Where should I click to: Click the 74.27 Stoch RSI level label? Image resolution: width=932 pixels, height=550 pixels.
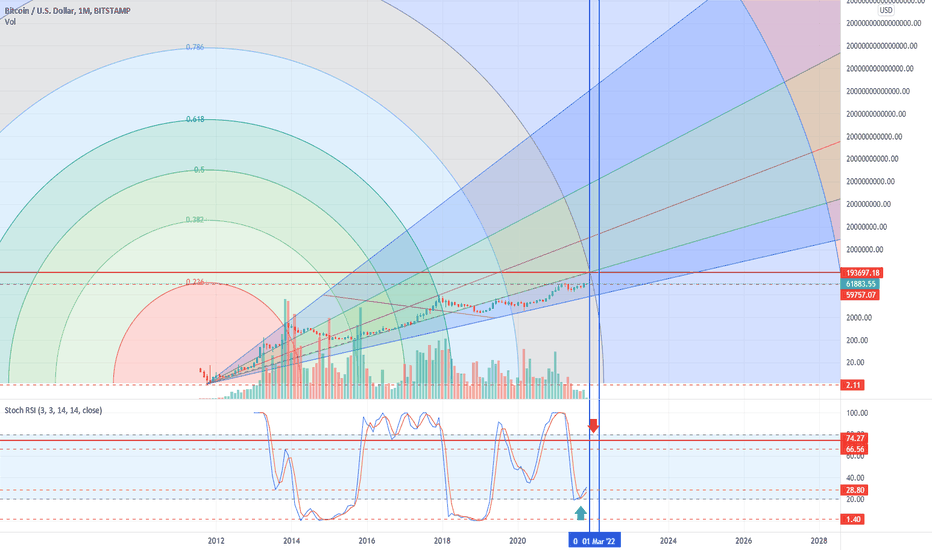(x=854, y=438)
